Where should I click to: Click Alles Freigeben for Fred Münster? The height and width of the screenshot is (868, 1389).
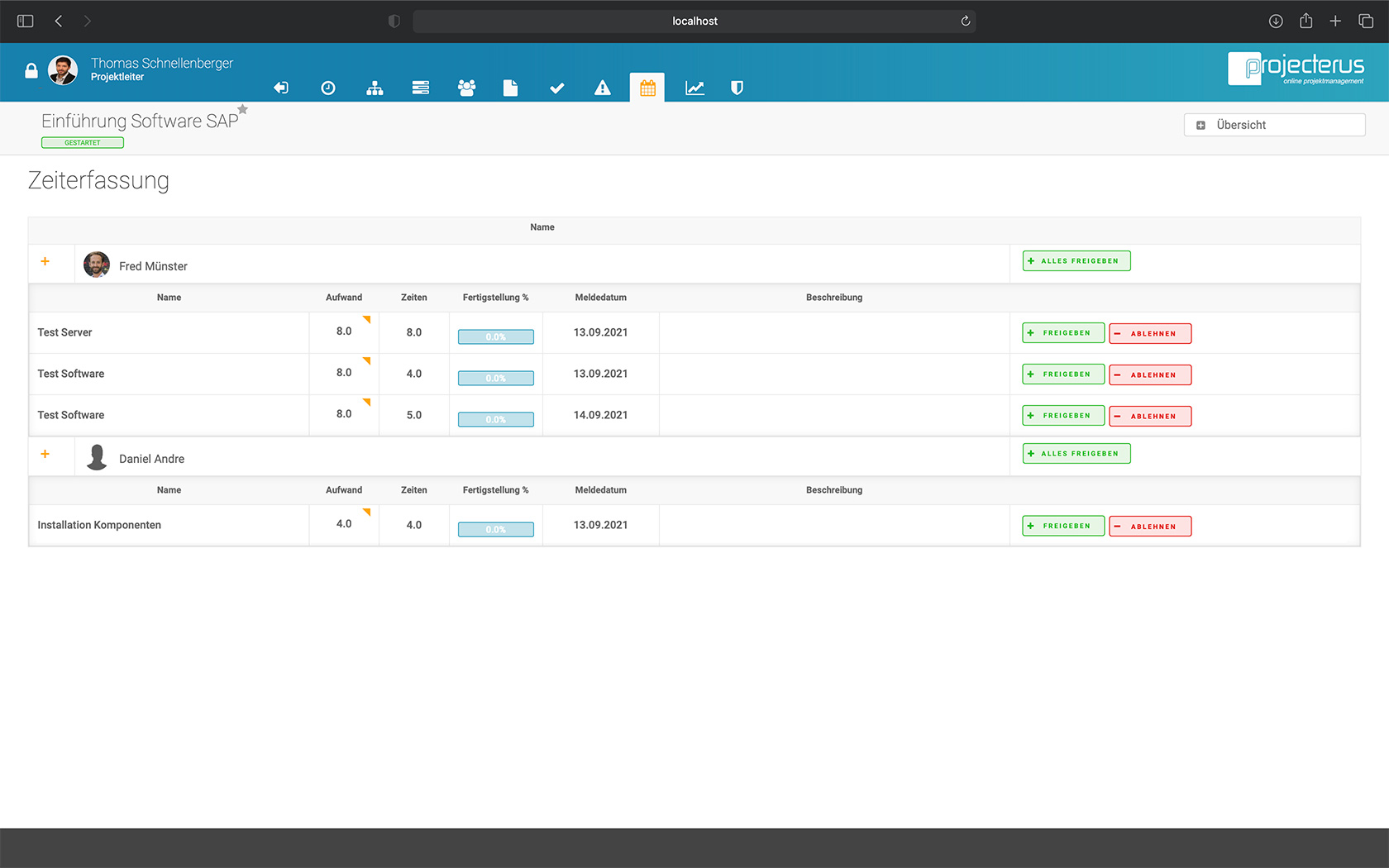1076,261
